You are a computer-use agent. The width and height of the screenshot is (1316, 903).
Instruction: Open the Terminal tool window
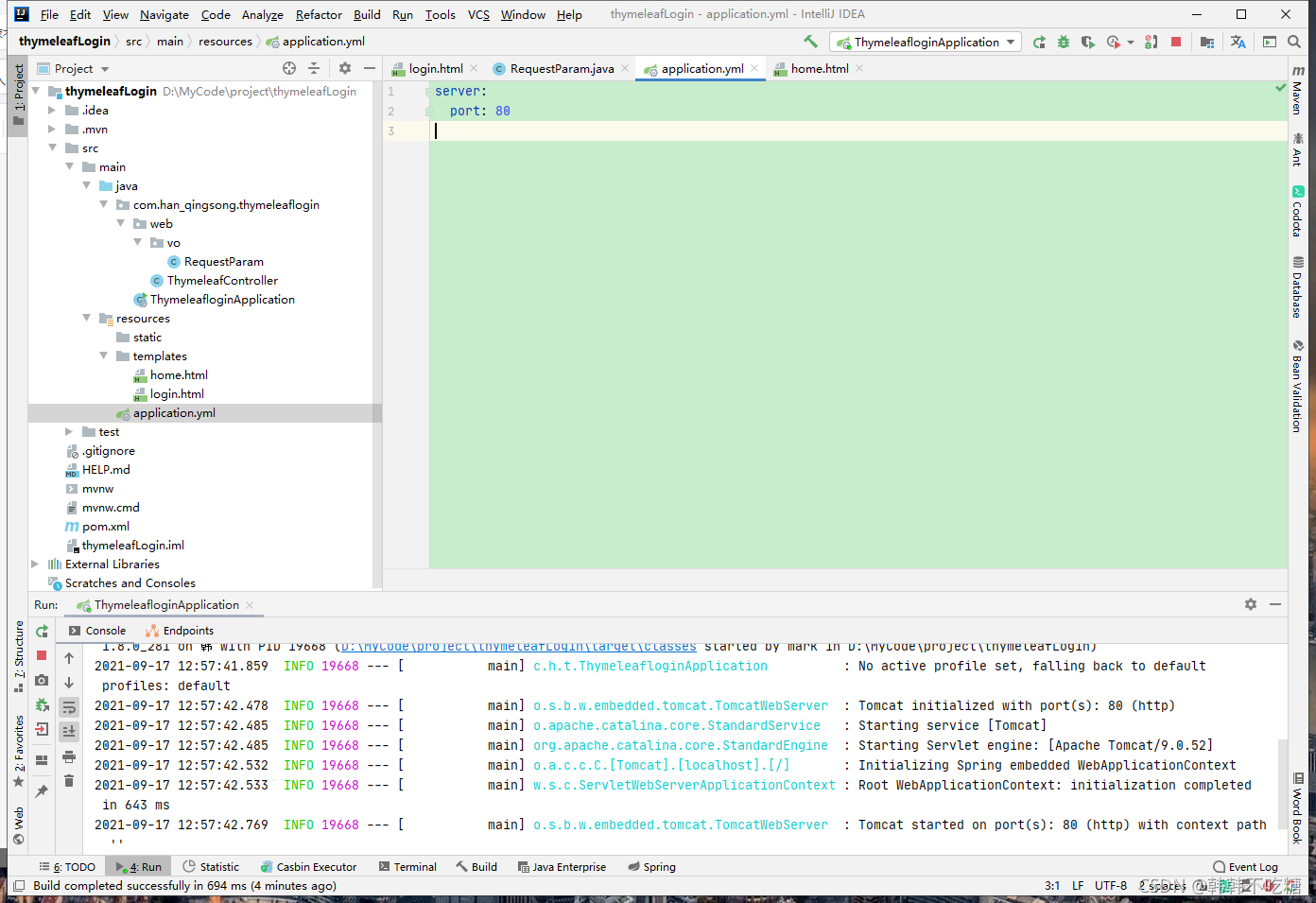point(407,867)
